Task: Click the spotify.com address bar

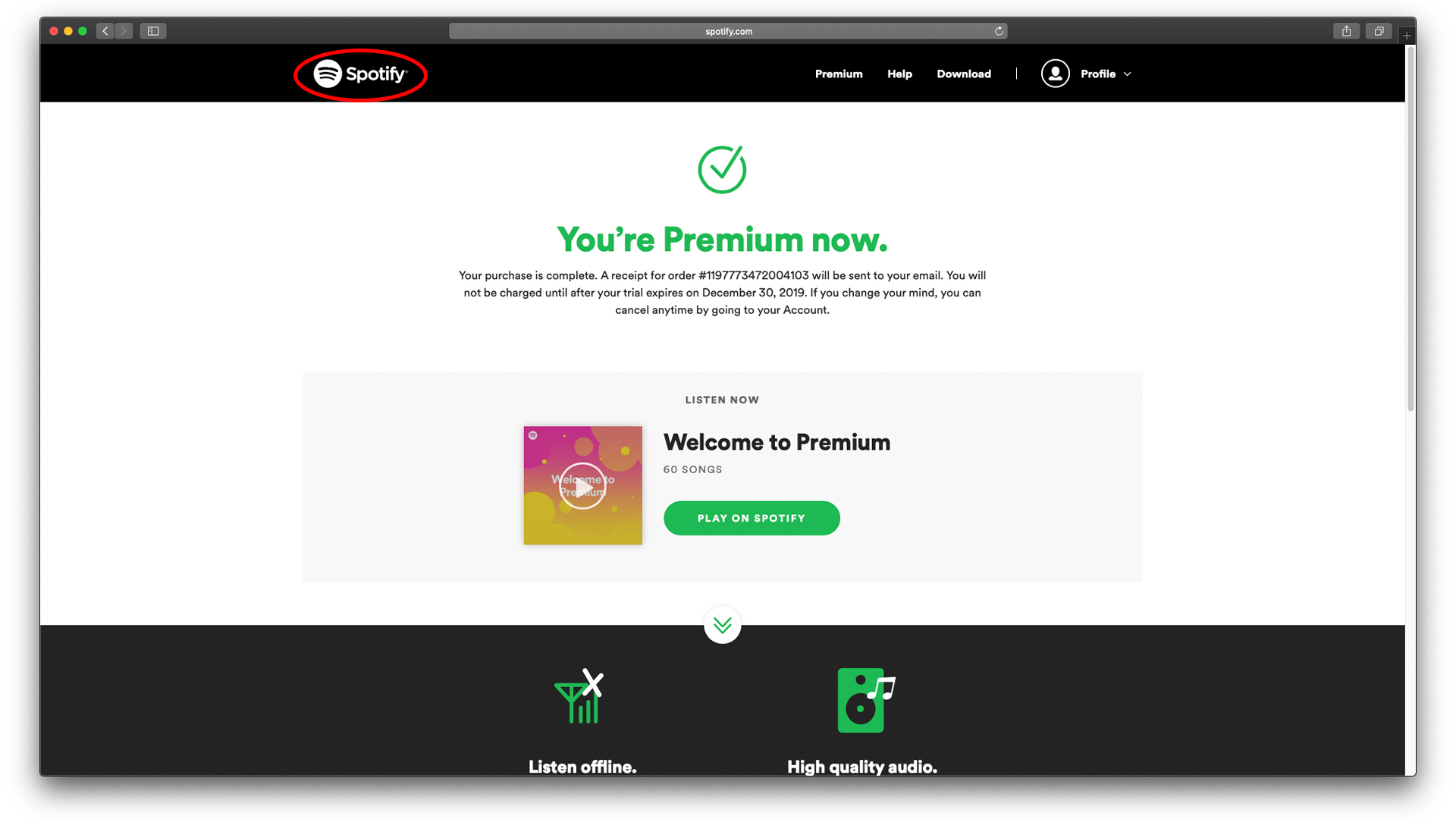Action: tap(728, 31)
